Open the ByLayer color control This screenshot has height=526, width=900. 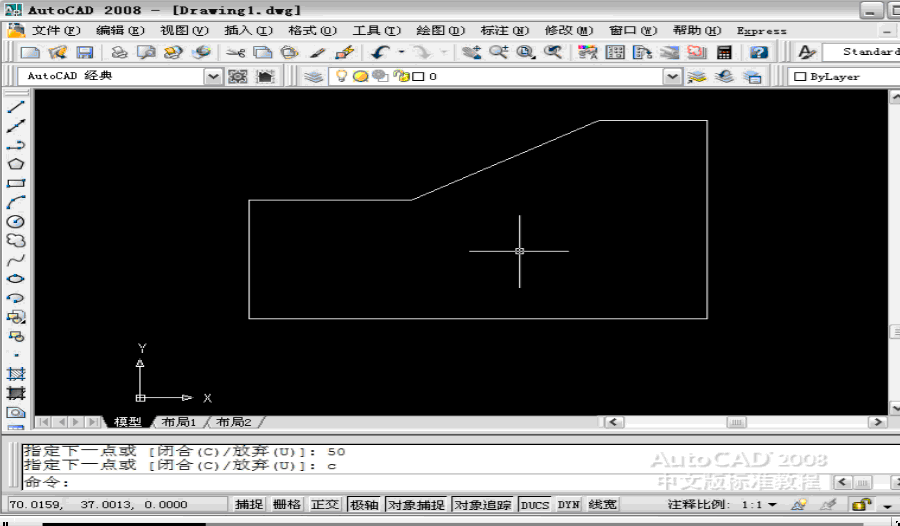(x=840, y=77)
